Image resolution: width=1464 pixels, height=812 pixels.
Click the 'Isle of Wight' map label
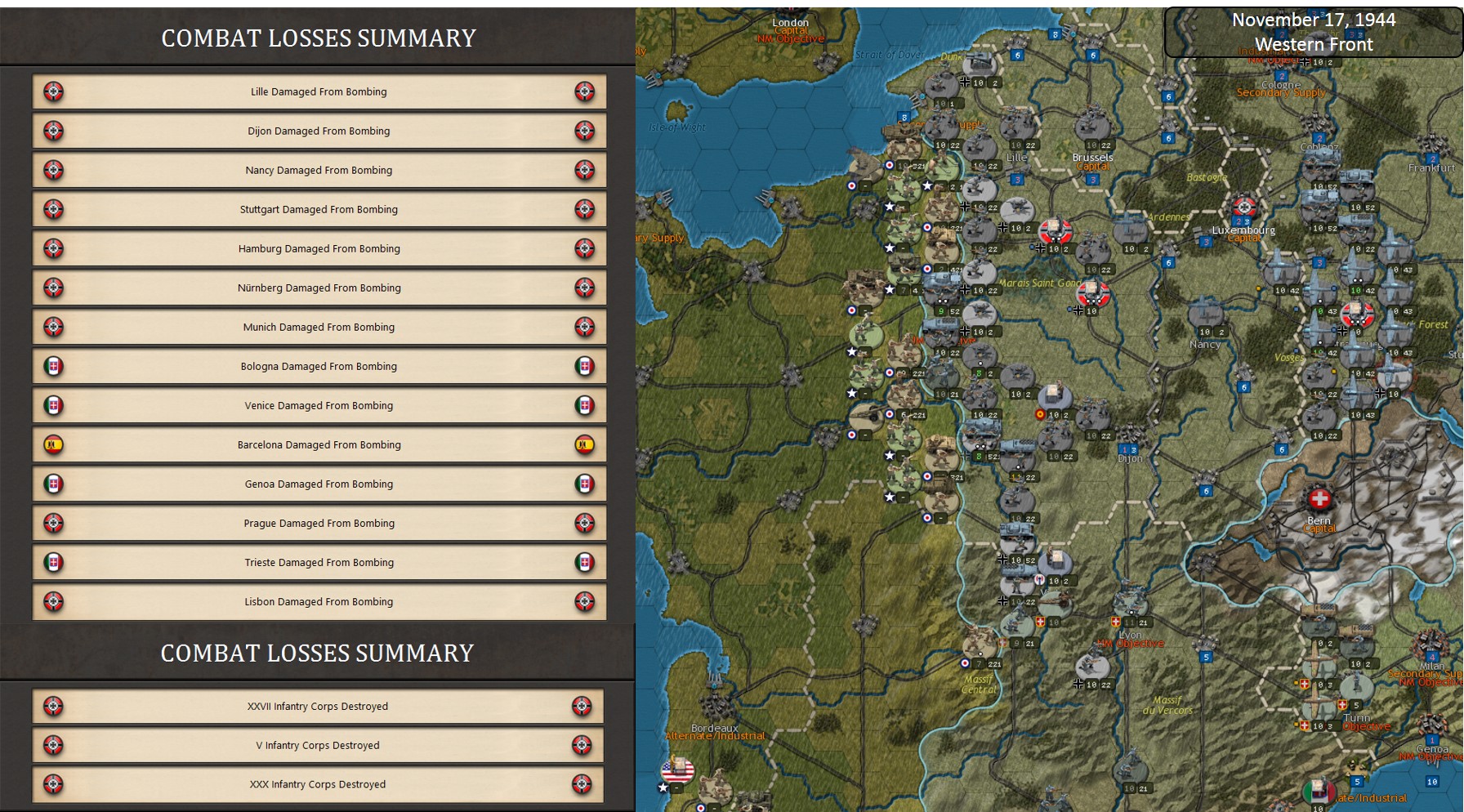click(676, 127)
